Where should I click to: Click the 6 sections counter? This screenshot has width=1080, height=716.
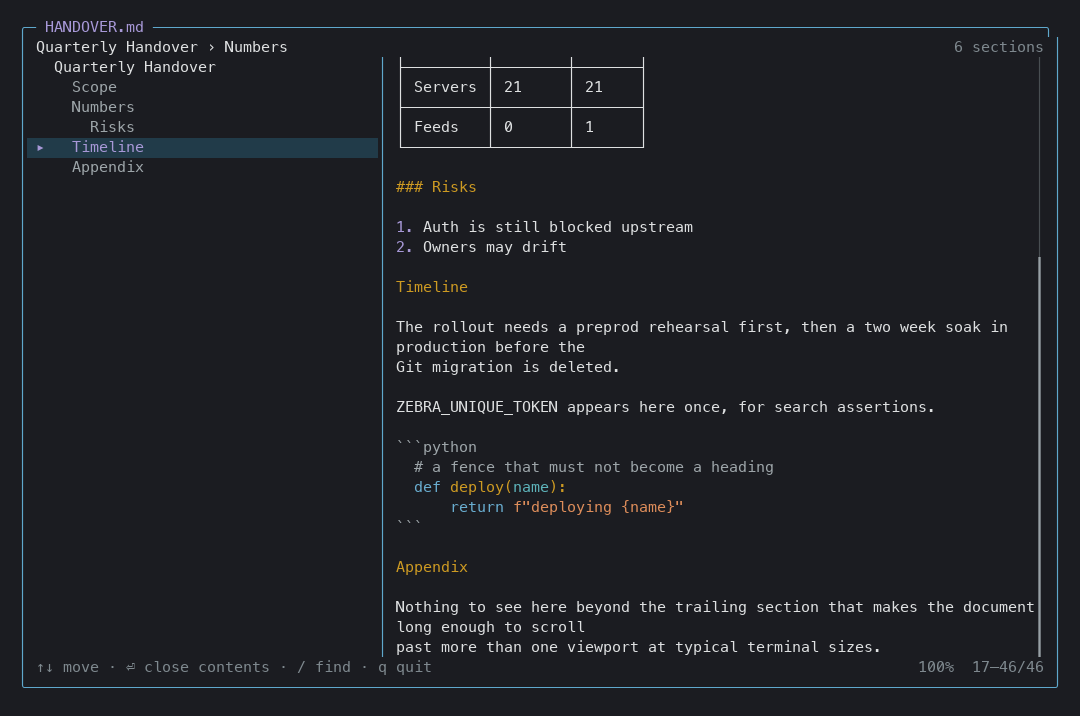(998, 47)
